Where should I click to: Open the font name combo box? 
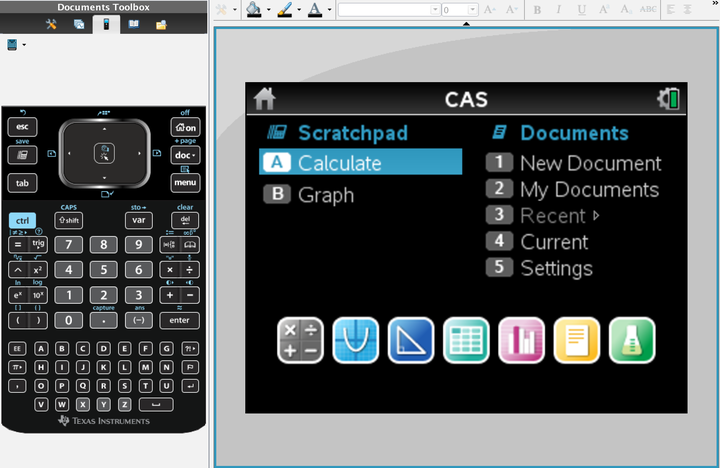(x=389, y=10)
